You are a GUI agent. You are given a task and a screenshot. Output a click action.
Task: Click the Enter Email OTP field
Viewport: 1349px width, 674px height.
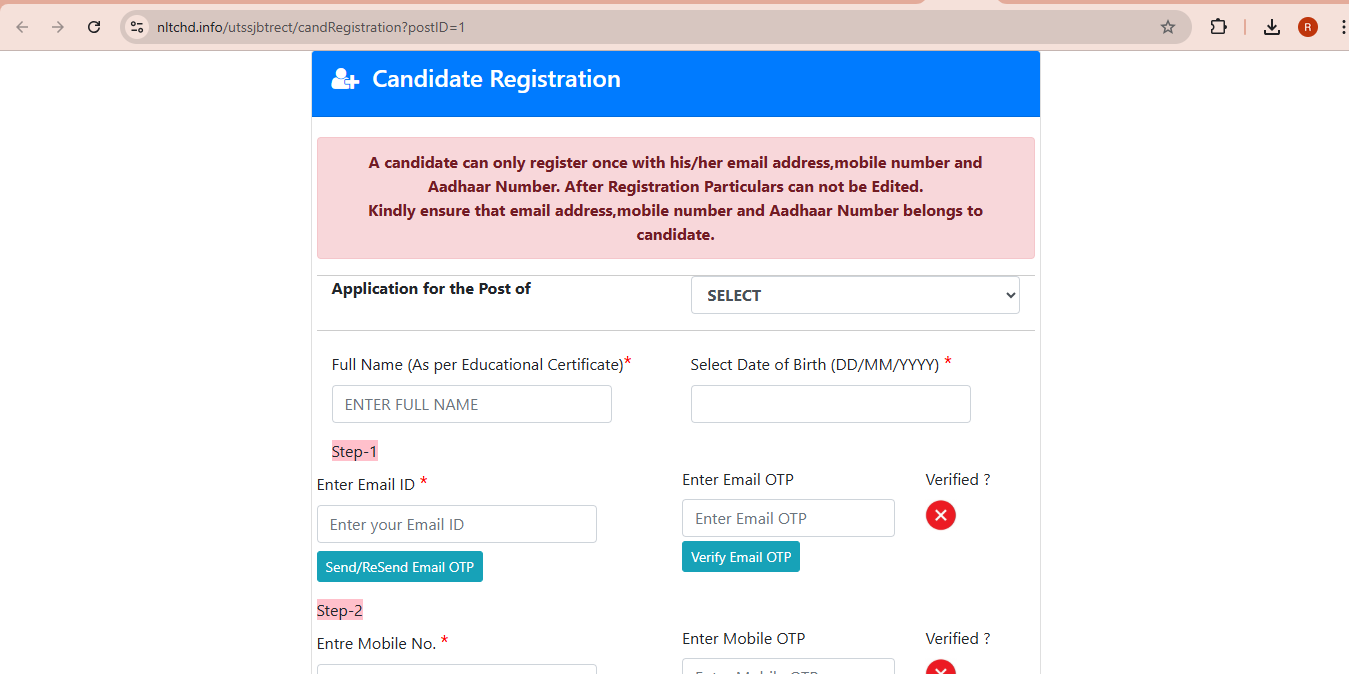pos(788,518)
